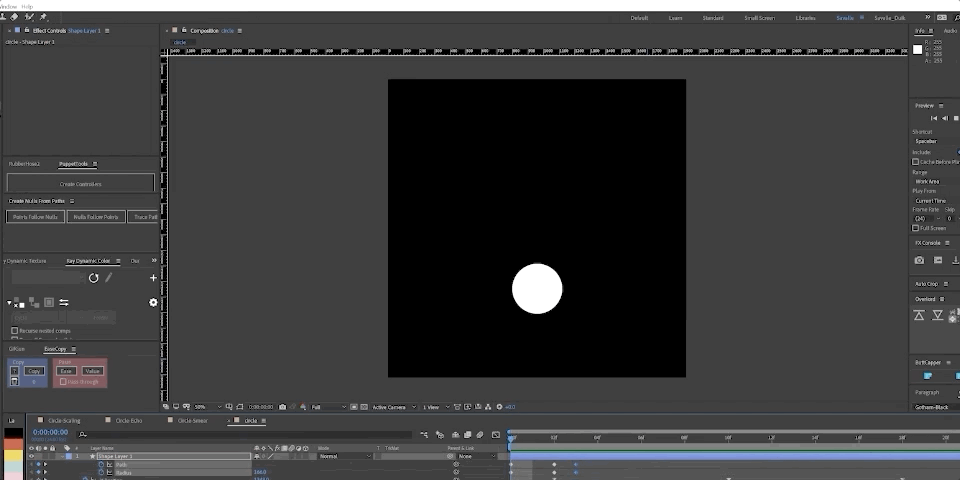
Task: Switch to RubberHose2 panel tab
Action: 24,164
